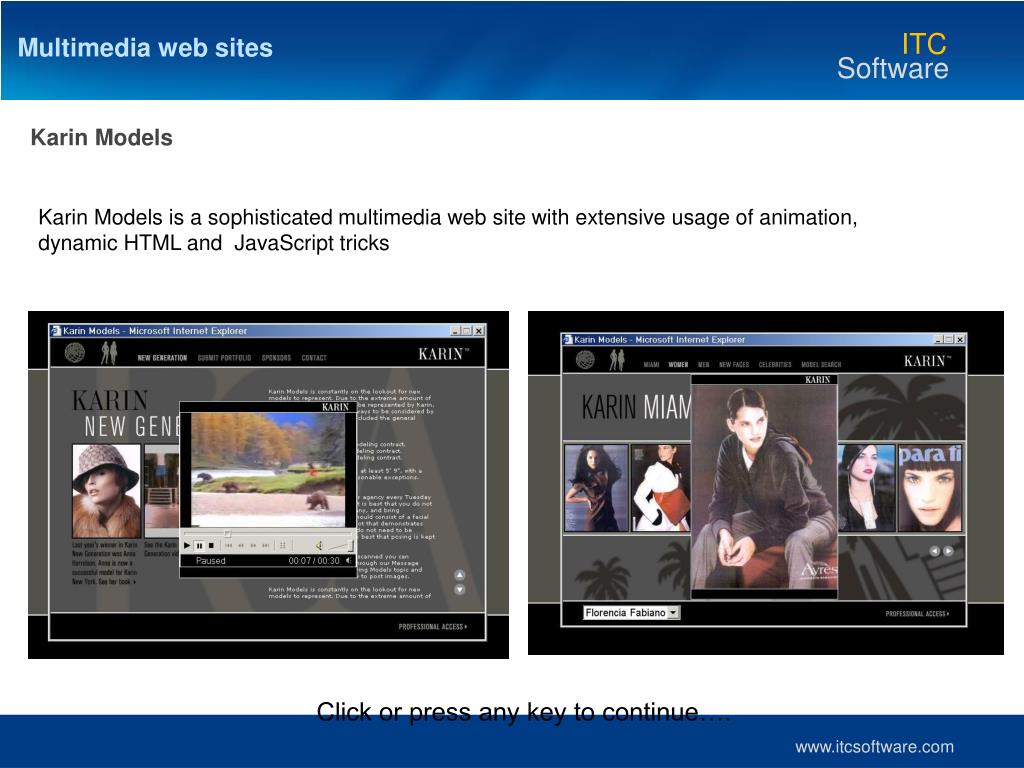Show next gallery images with the right arrow
This screenshot has width=1024, height=768.
tap(948, 551)
